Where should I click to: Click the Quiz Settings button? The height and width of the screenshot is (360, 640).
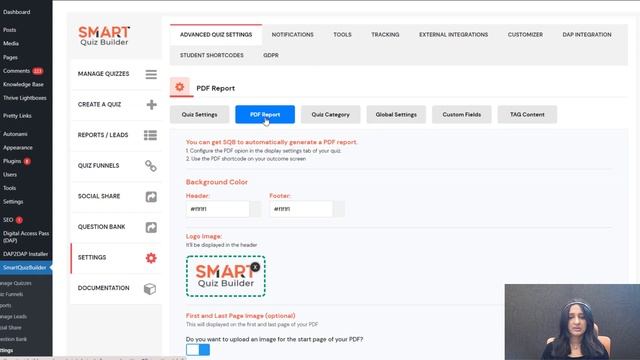[x=200, y=115]
